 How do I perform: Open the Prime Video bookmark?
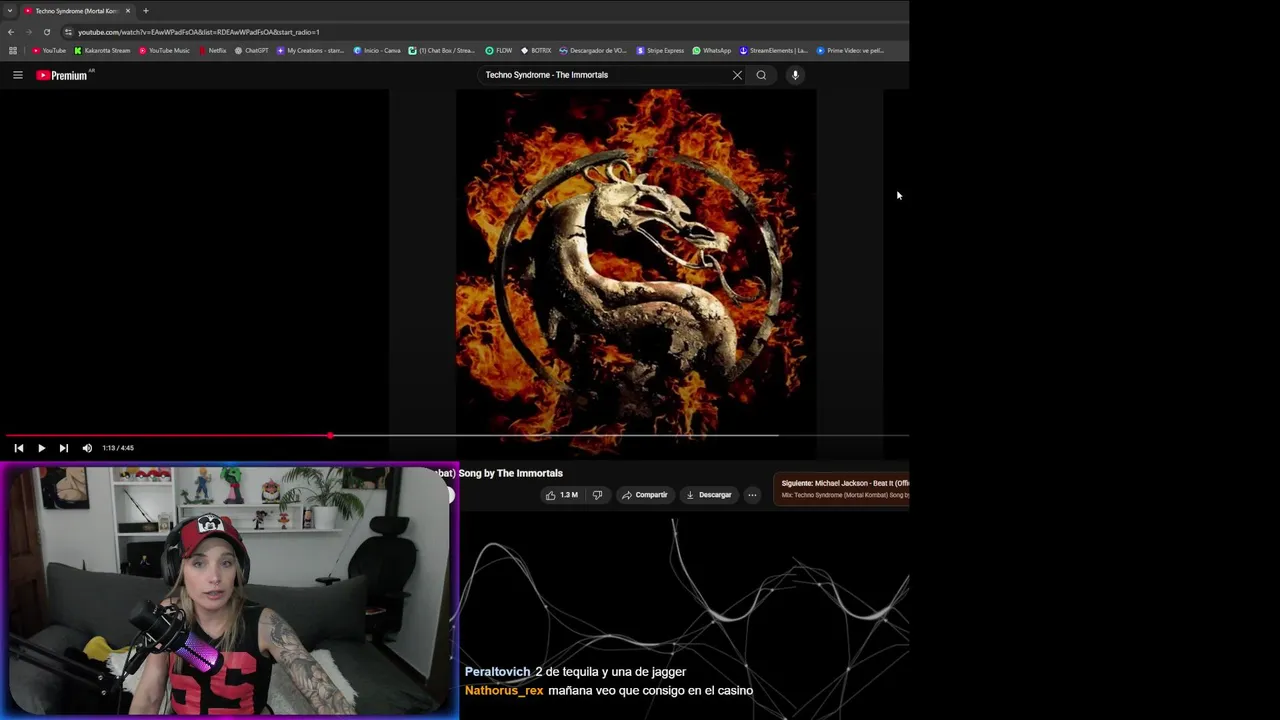850,50
